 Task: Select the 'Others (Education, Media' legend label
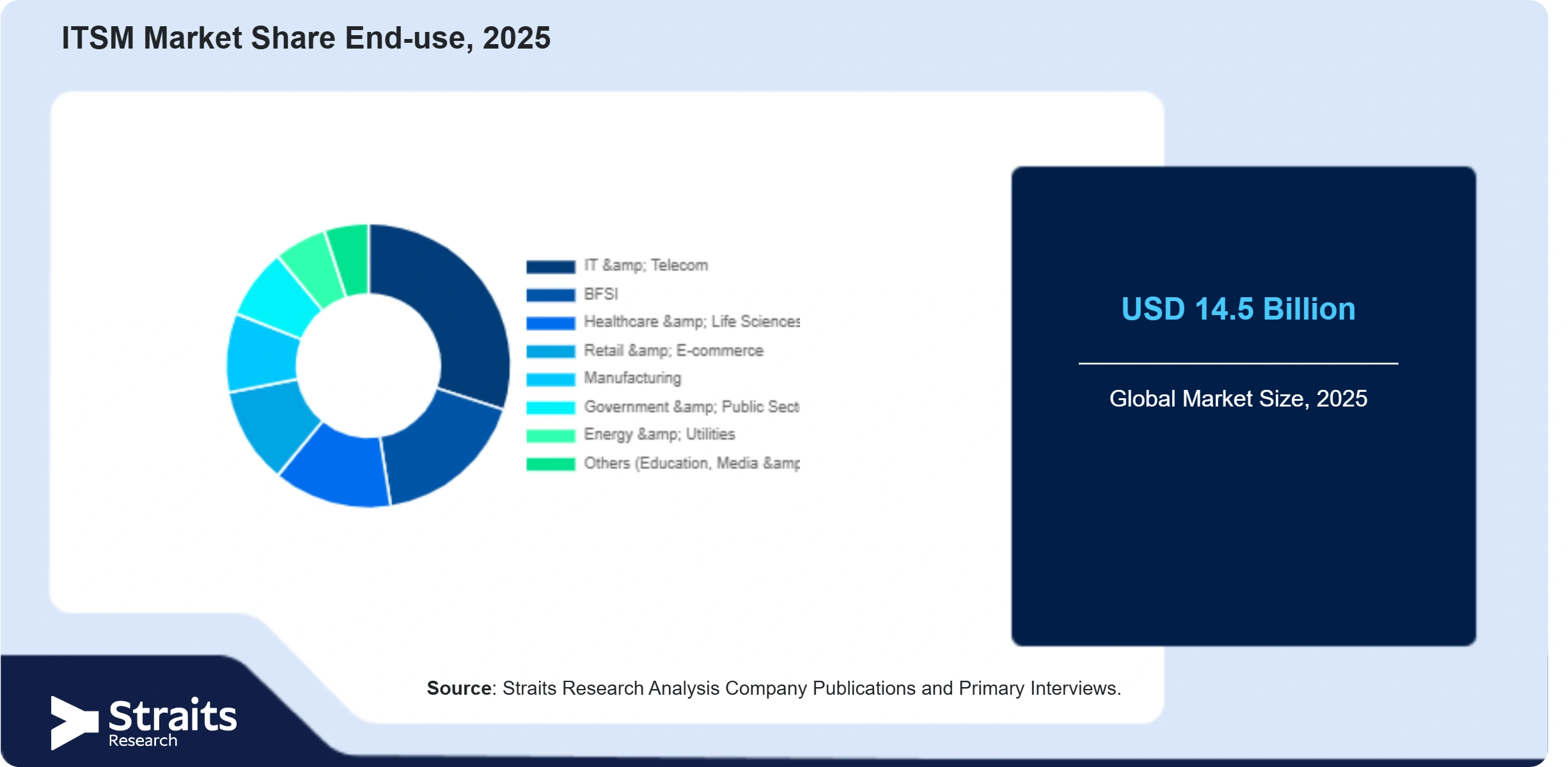pos(692,463)
